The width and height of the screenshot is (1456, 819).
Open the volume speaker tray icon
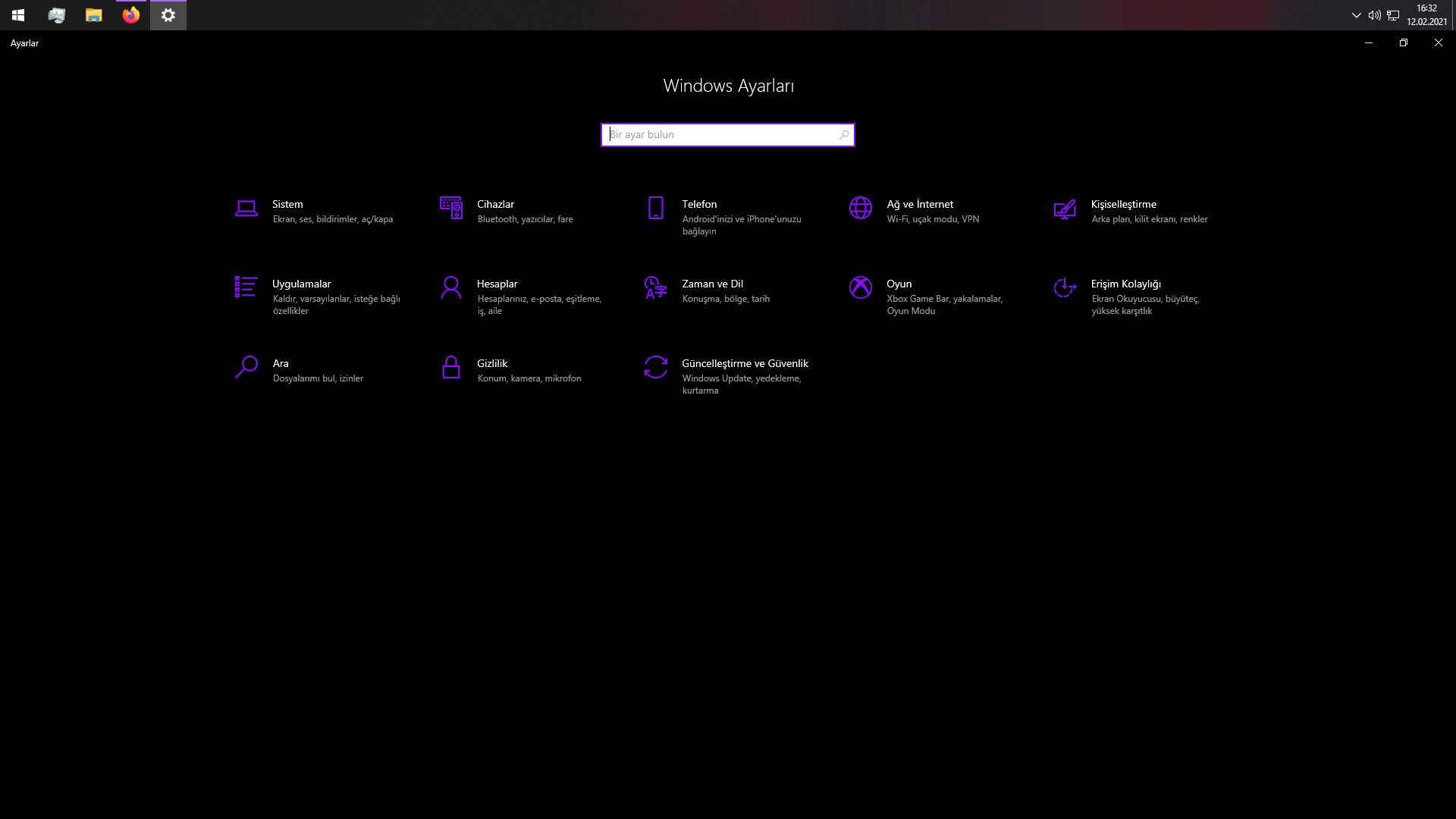coord(1374,15)
